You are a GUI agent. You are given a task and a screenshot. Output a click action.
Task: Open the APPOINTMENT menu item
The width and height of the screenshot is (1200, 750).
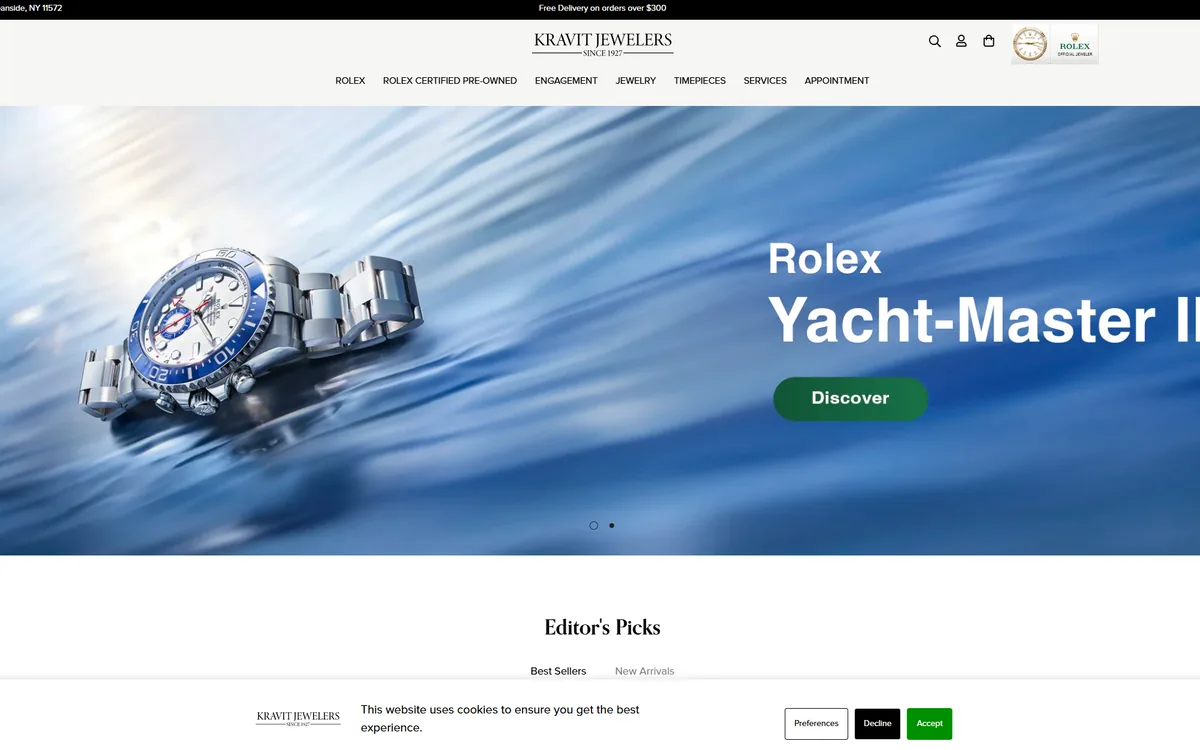837,81
